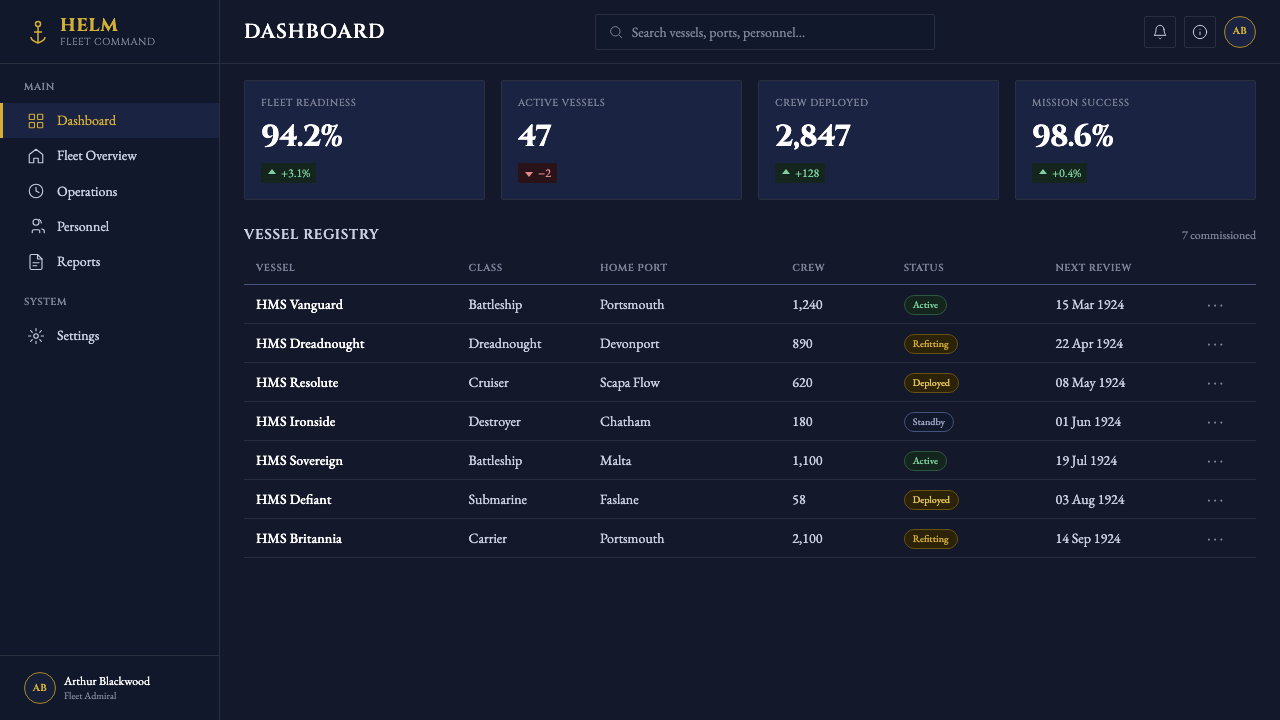This screenshot has width=1280, height=720.
Task: Focus the search vessels input field
Action: point(765,32)
